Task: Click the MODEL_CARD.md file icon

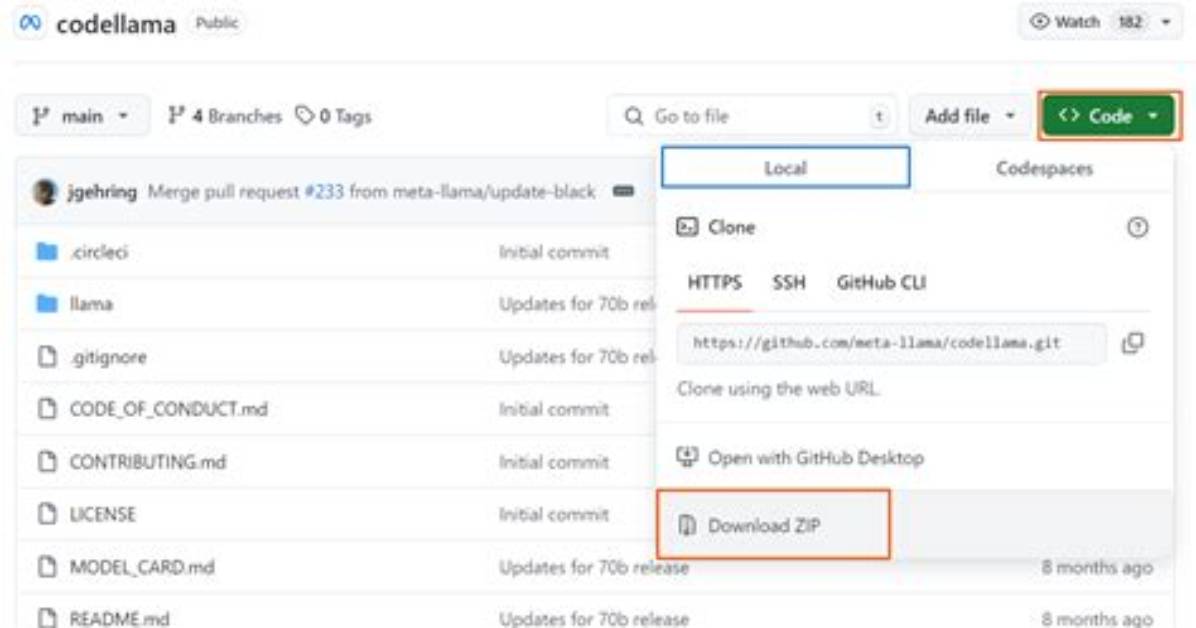Action: click(x=47, y=566)
